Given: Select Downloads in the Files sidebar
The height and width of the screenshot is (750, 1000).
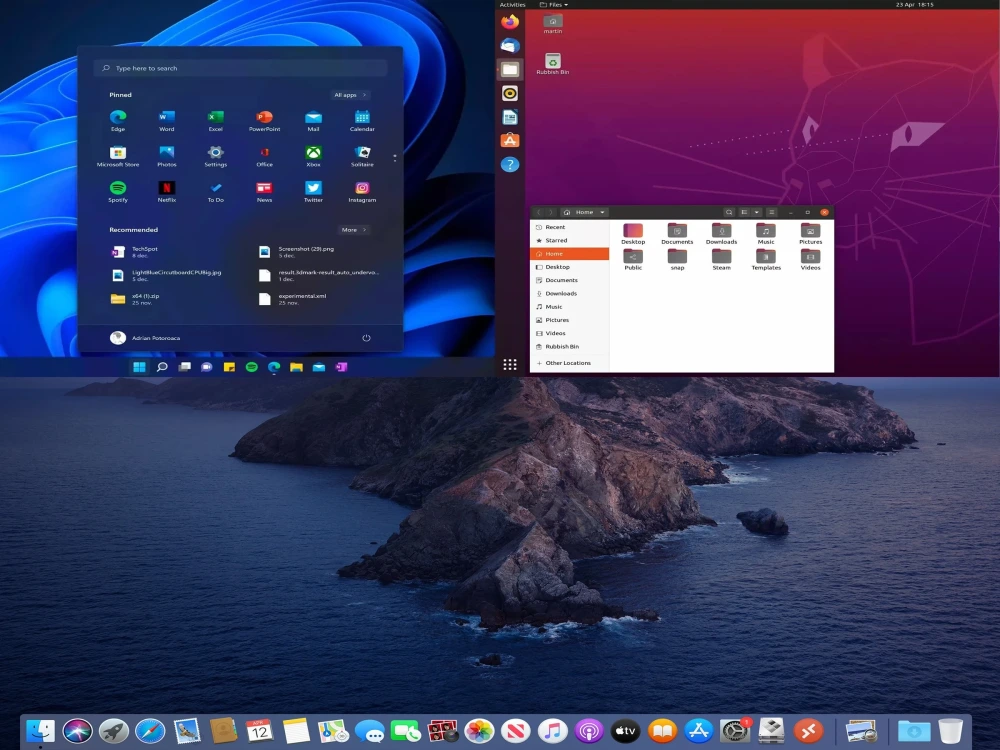Looking at the screenshot, I should pyautogui.click(x=570, y=293).
